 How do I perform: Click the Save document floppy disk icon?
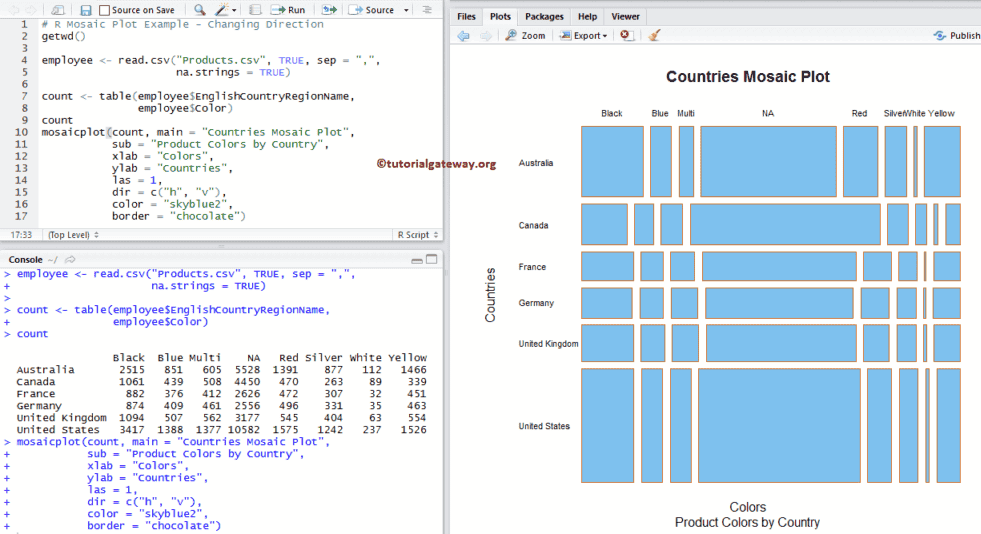86,10
